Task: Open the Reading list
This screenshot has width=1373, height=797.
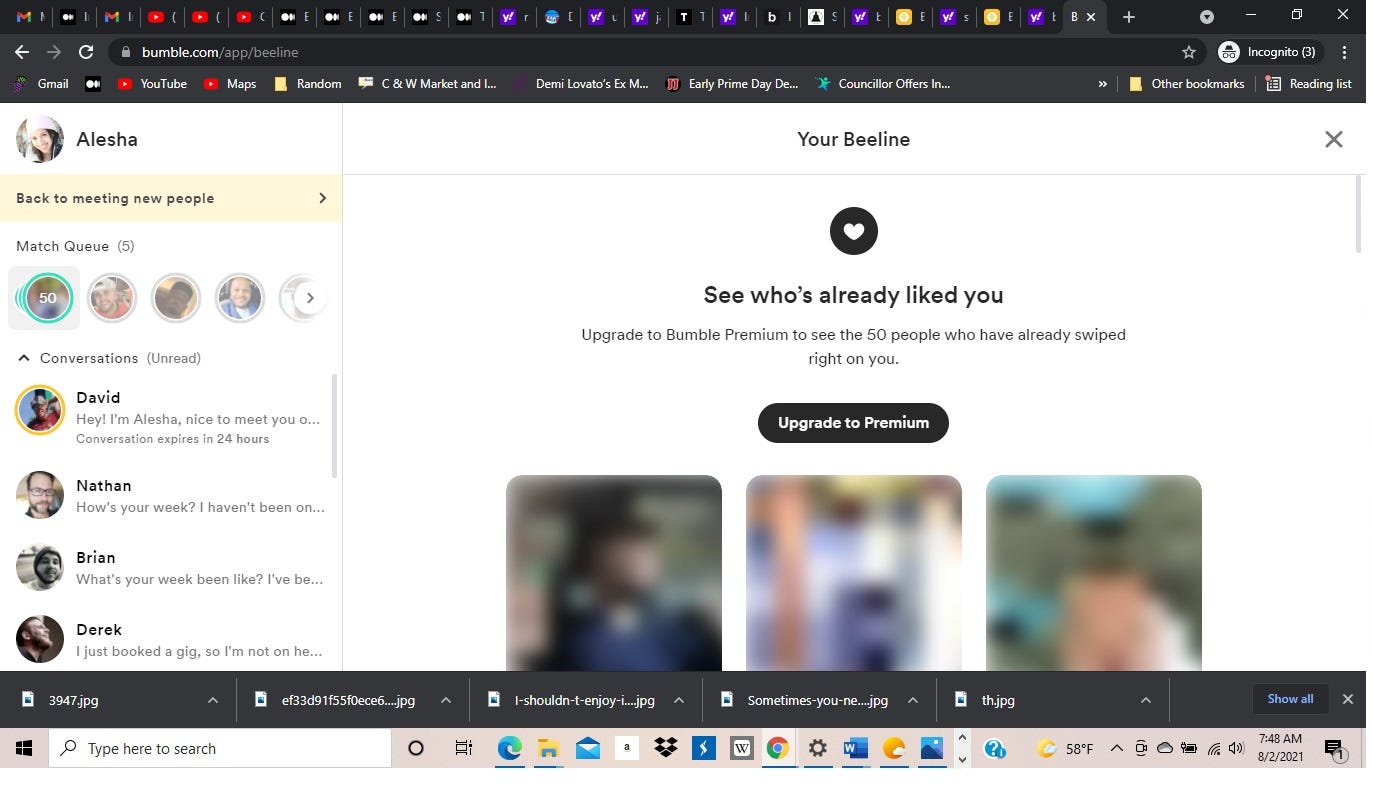Action: [1308, 84]
